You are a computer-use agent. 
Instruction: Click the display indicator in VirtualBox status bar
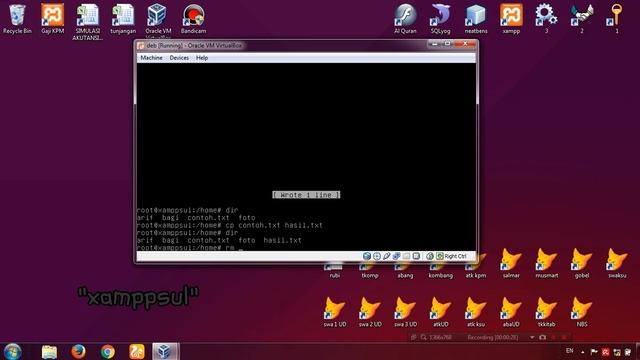416,256
